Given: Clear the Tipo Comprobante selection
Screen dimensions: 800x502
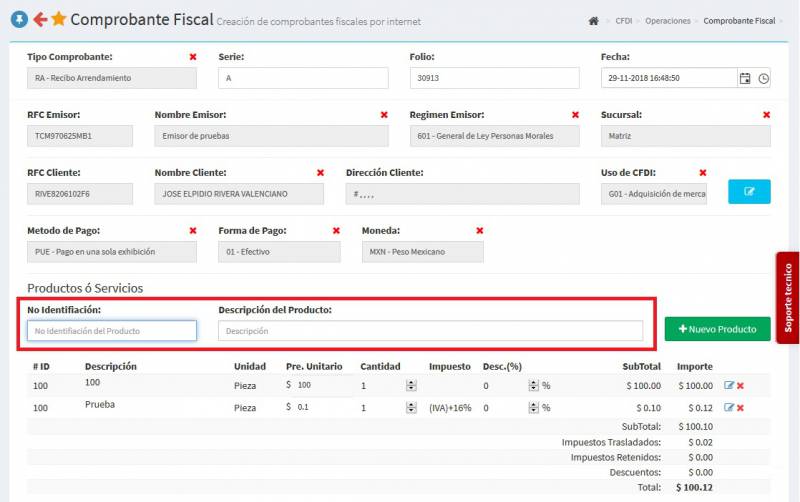Looking at the screenshot, I should tap(193, 57).
